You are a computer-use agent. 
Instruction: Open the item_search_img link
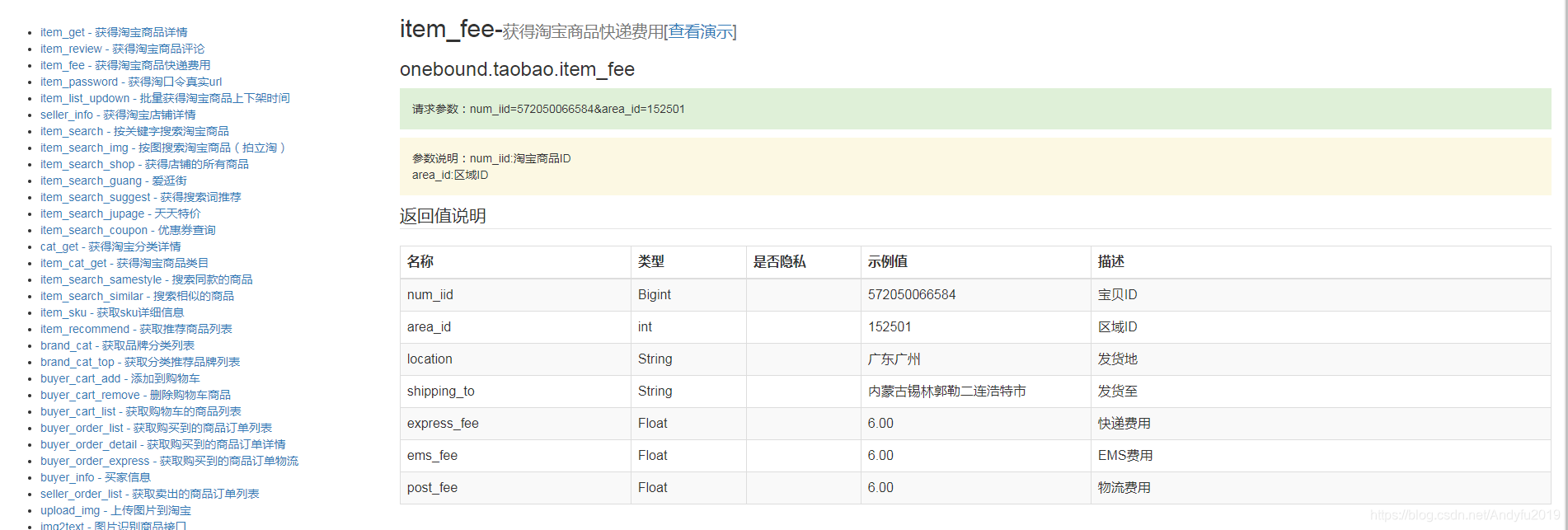tap(163, 148)
